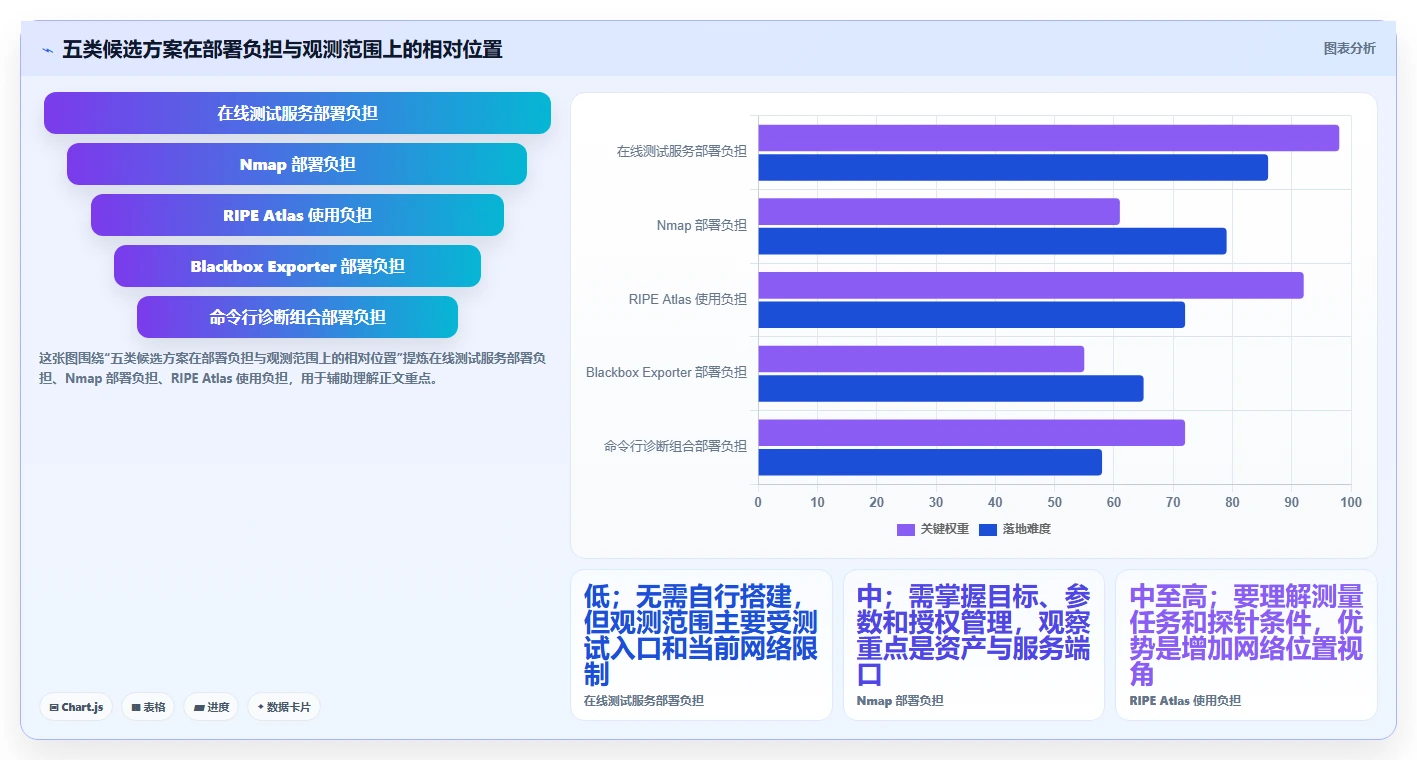Click the purple bar for Nmap 部署负担
The height and width of the screenshot is (760, 1417).
(x=939, y=212)
